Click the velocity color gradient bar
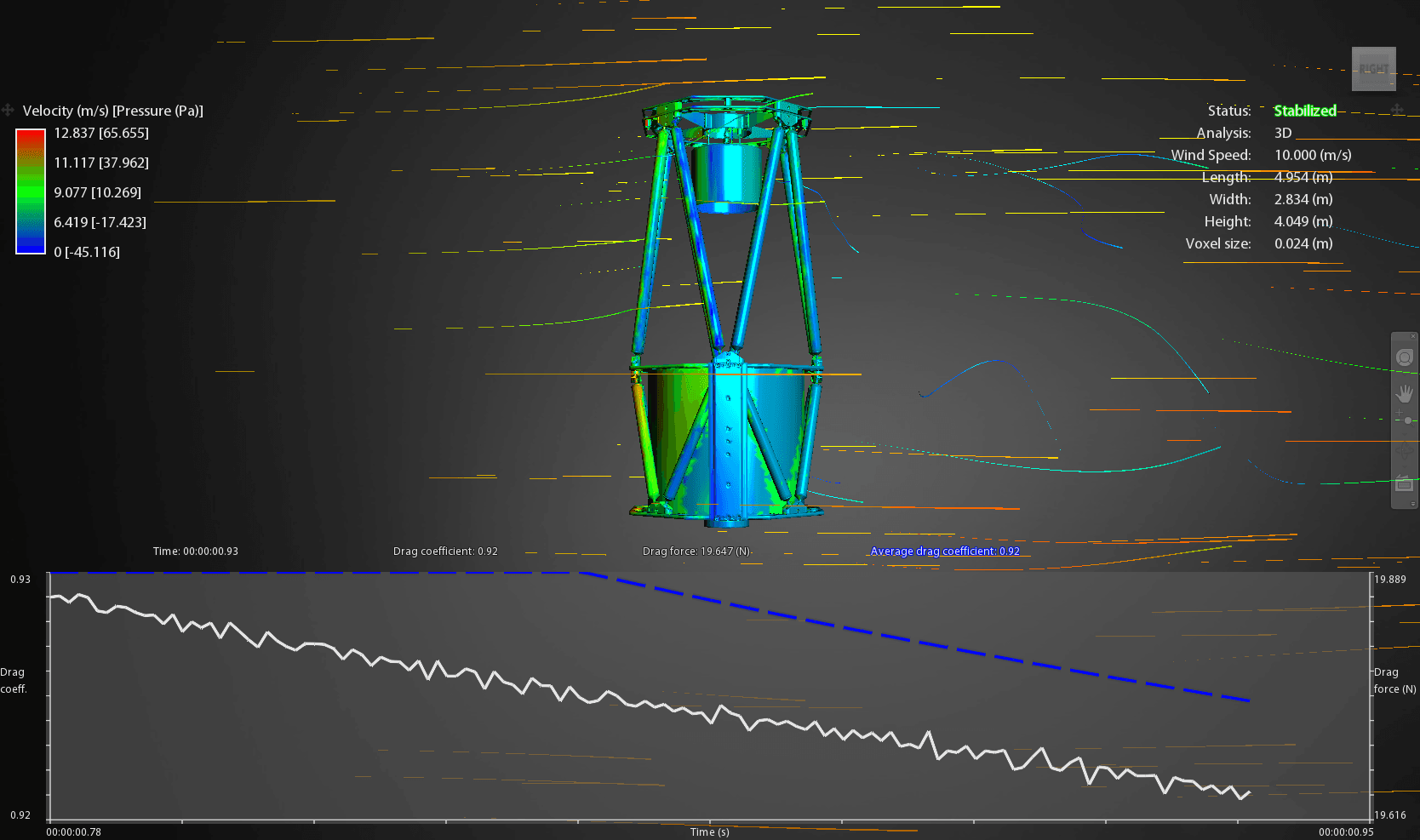This screenshot has height=840, width=1420. 30,191
